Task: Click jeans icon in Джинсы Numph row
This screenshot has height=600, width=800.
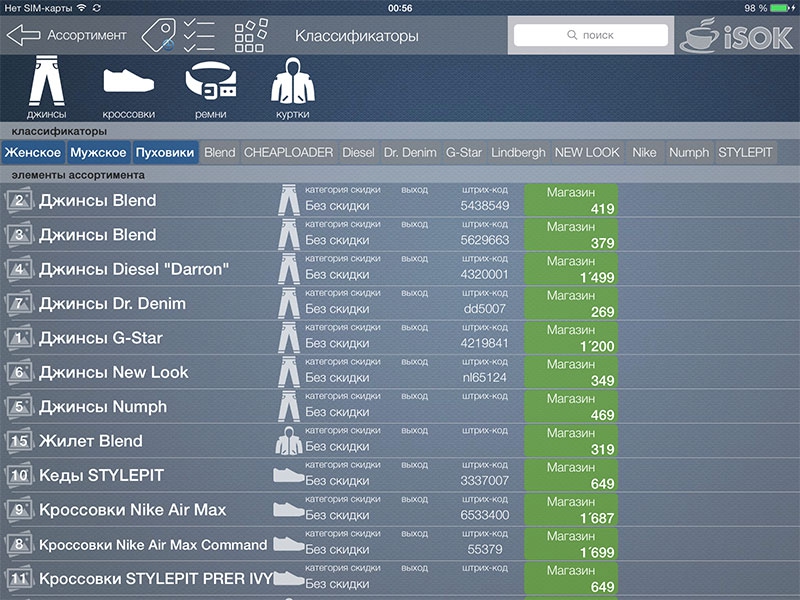Action: [x=289, y=407]
